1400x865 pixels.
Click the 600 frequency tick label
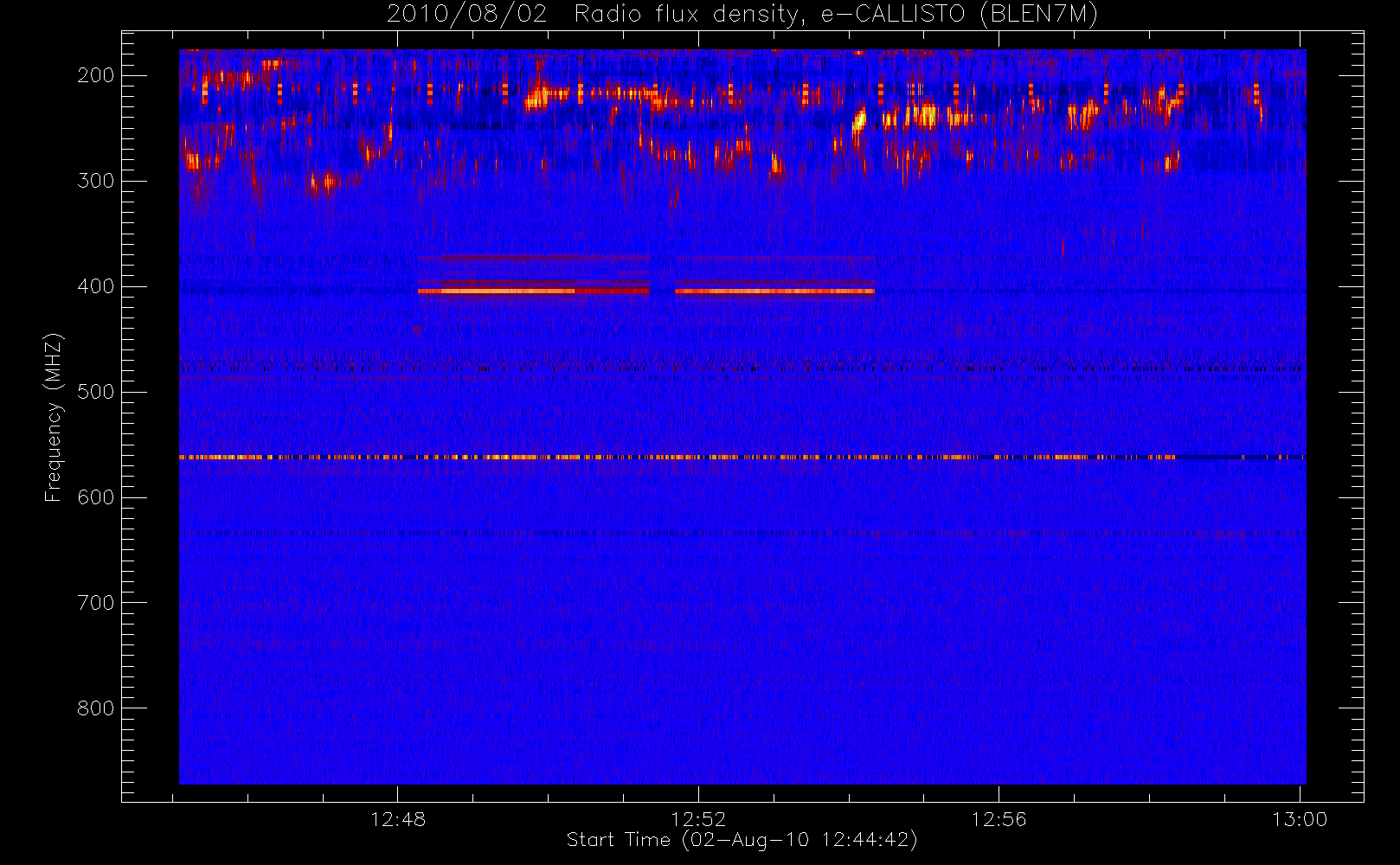[95, 497]
